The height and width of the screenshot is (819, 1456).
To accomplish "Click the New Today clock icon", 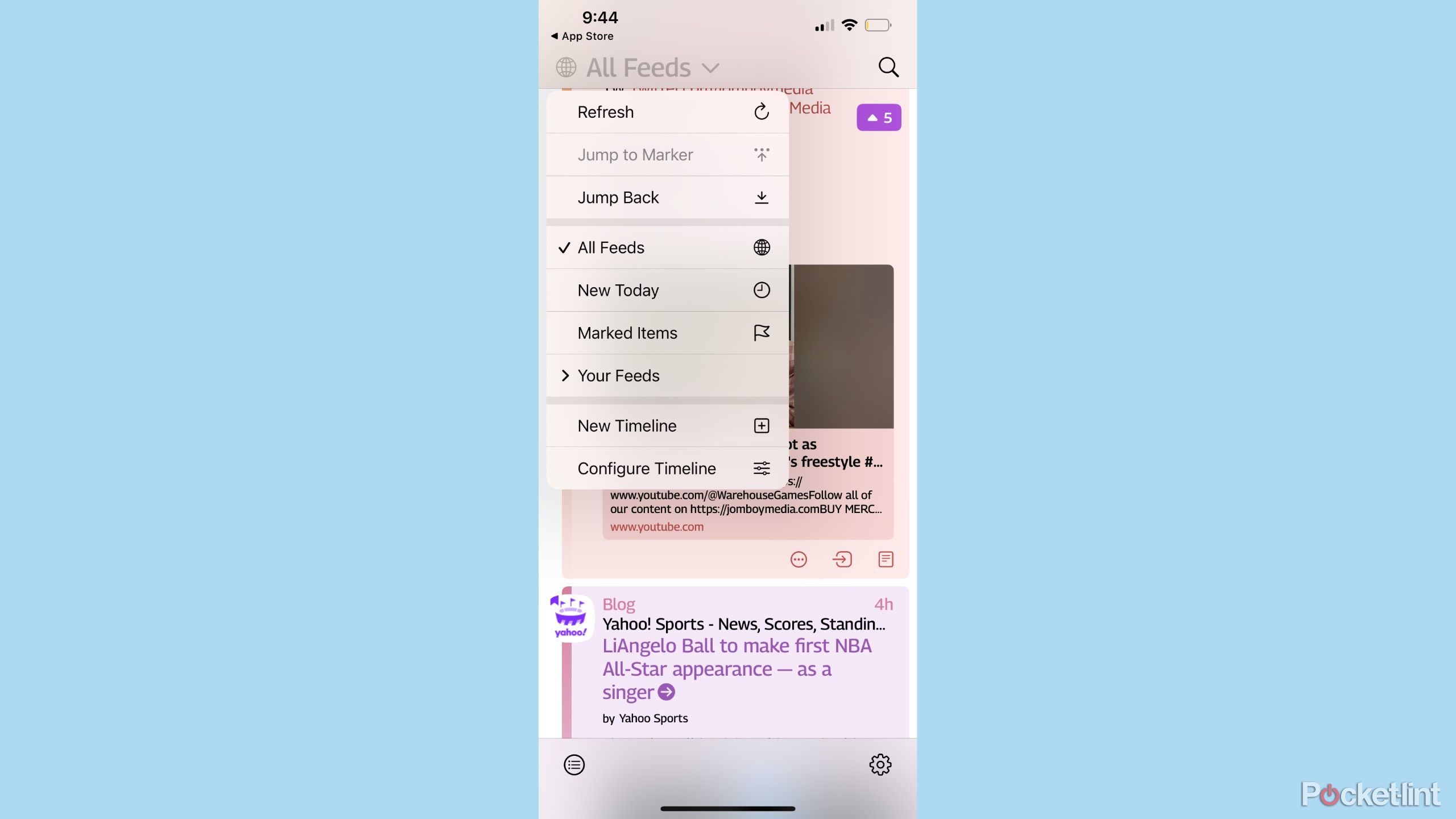I will pyautogui.click(x=762, y=290).
